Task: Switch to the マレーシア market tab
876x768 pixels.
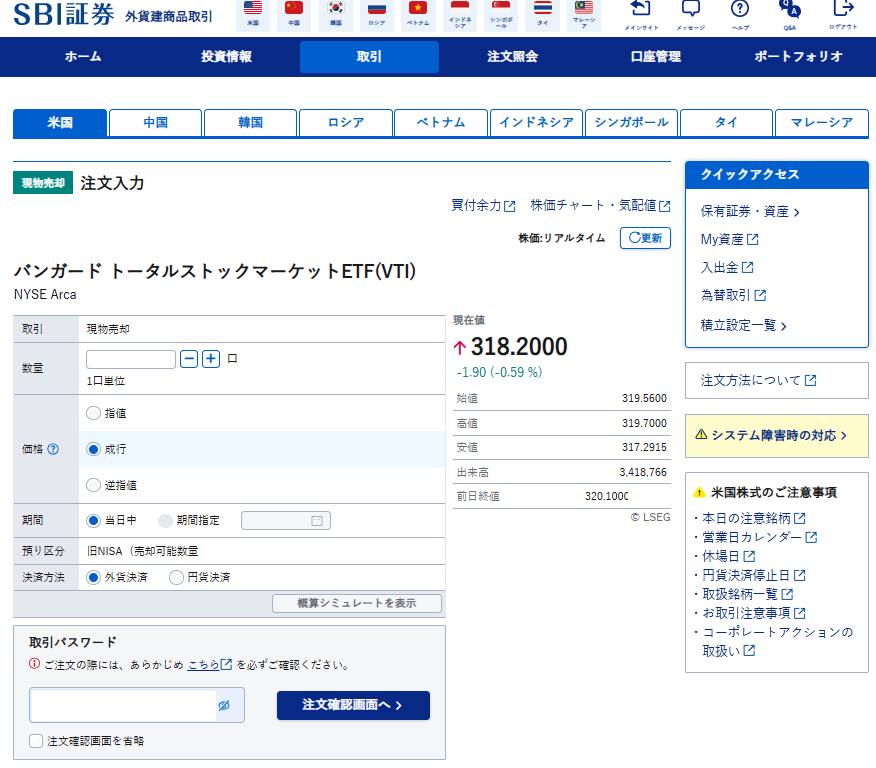Action: click(822, 123)
